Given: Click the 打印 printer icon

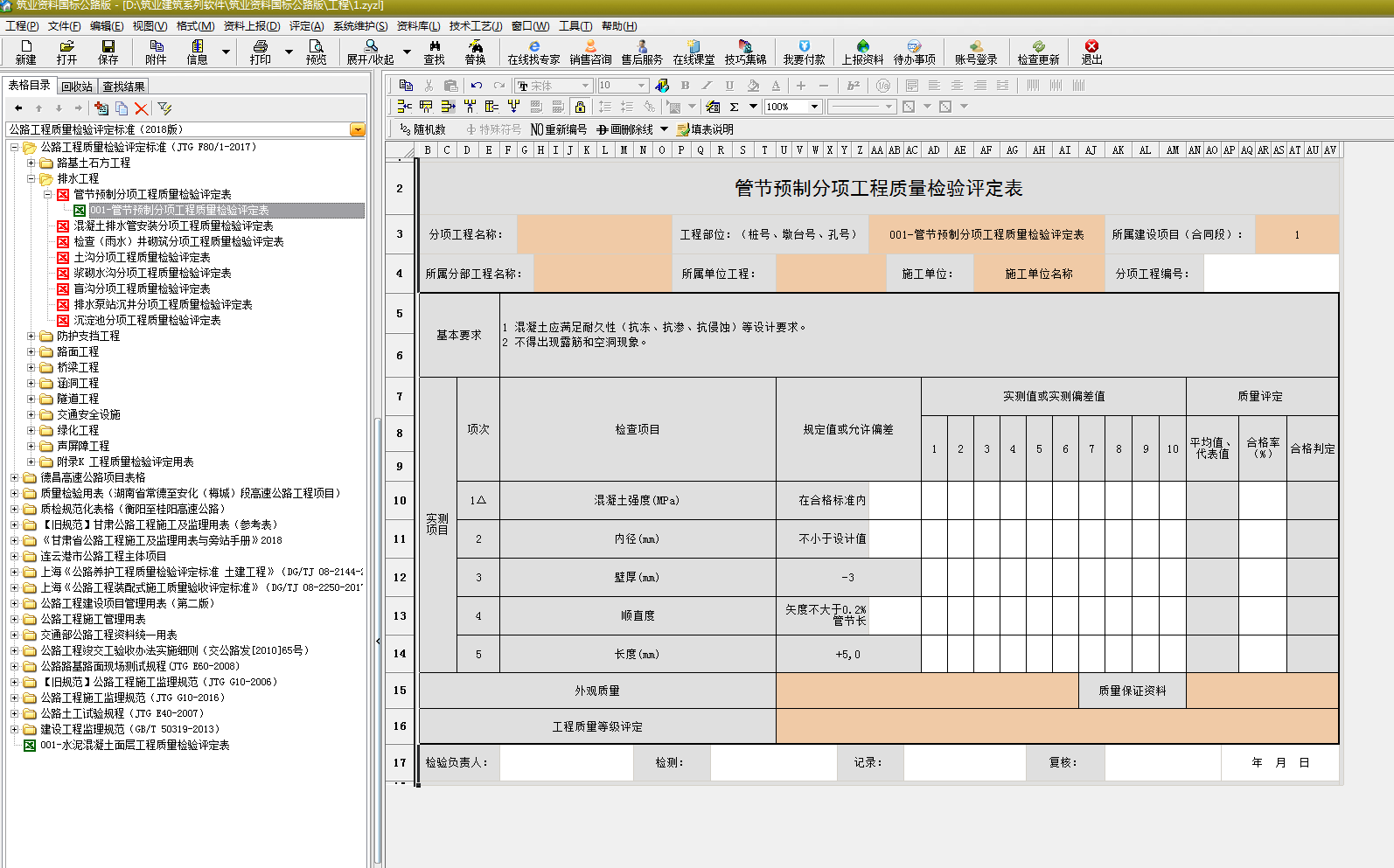Looking at the screenshot, I should [260, 52].
